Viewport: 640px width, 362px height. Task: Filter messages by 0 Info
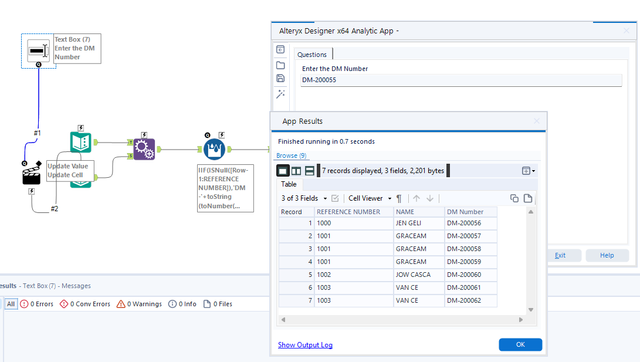coord(182,304)
